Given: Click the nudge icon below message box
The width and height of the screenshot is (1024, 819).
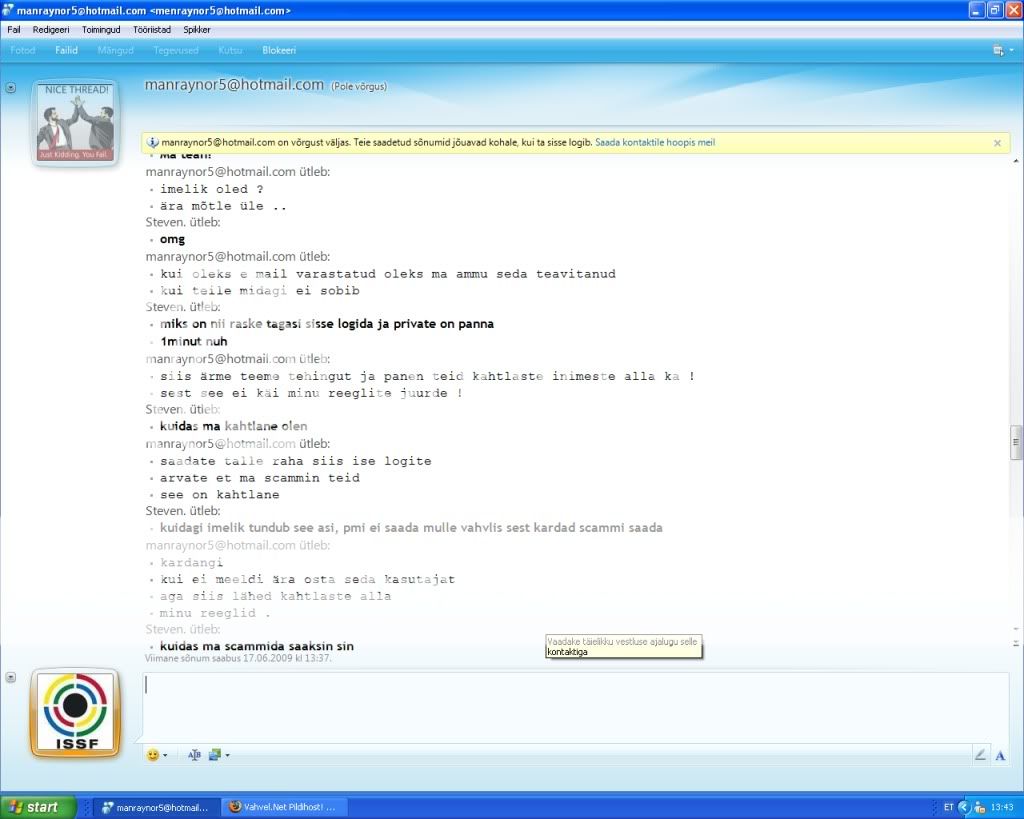Looking at the screenshot, I should 194,755.
